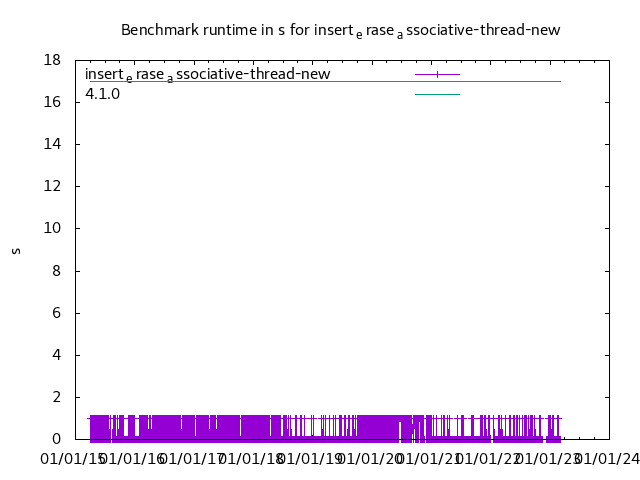Click the purple legend line sample
Image resolution: width=640 pixels, height=480 pixels.
pos(437,74)
